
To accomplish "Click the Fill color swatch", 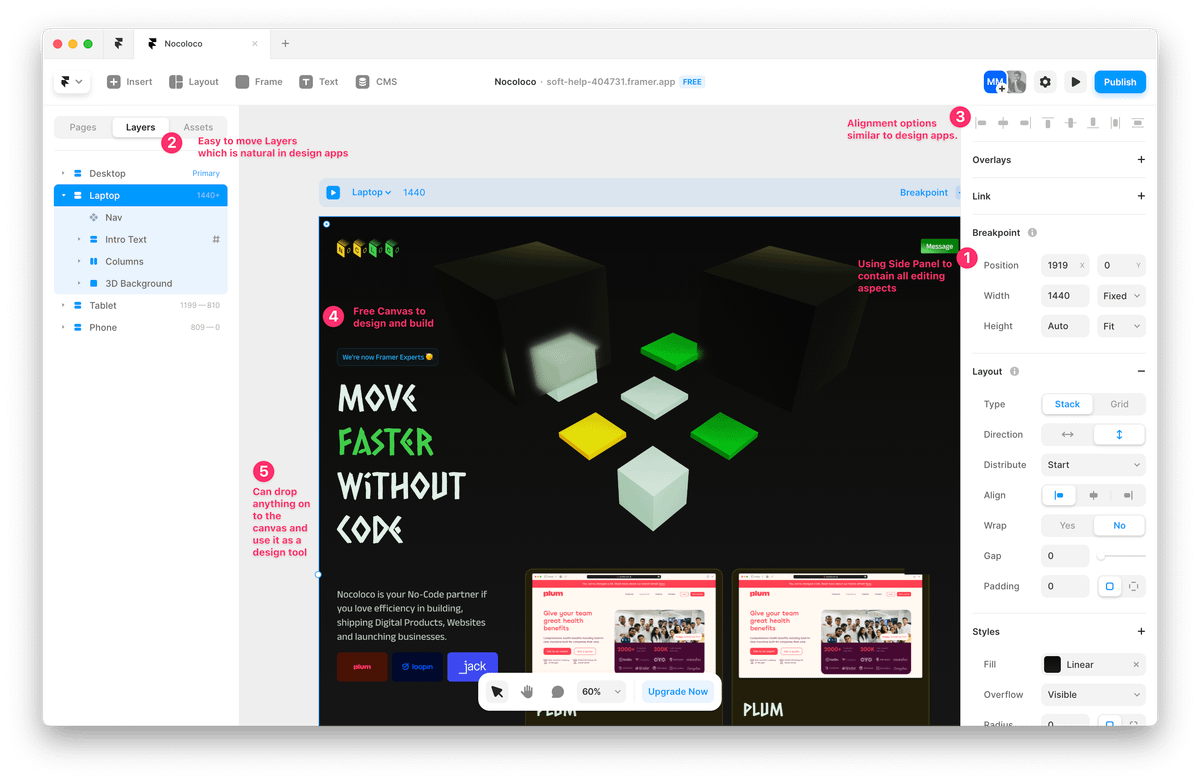I will (1053, 665).
